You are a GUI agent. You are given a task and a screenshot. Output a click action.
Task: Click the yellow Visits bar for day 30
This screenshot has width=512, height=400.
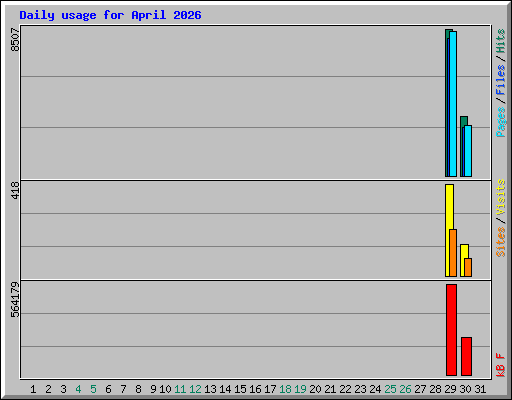coord(463,260)
